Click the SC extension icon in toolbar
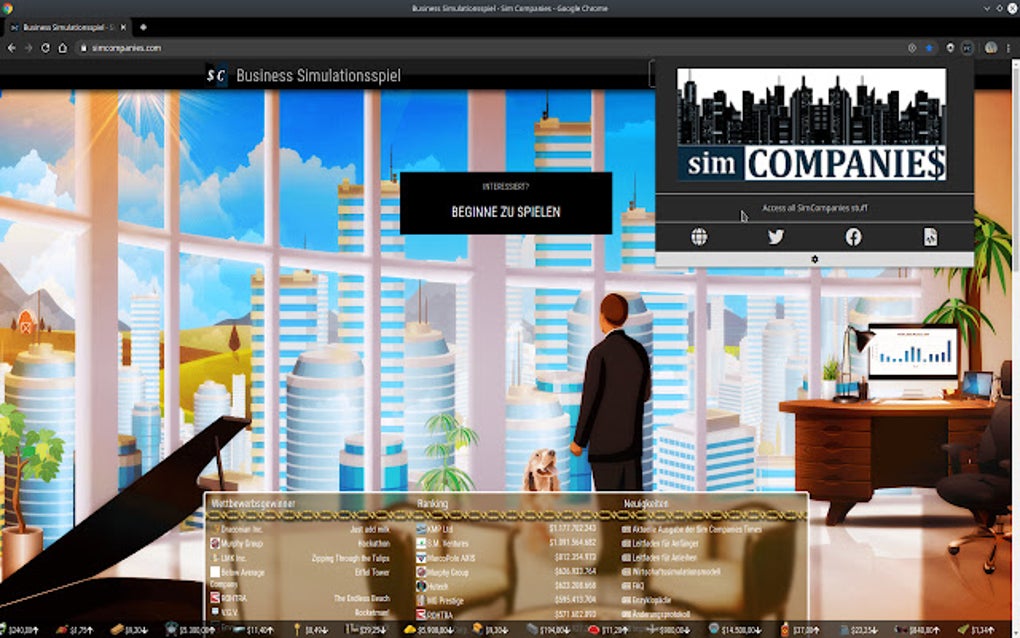This screenshot has height=638, width=1020. [x=967, y=48]
